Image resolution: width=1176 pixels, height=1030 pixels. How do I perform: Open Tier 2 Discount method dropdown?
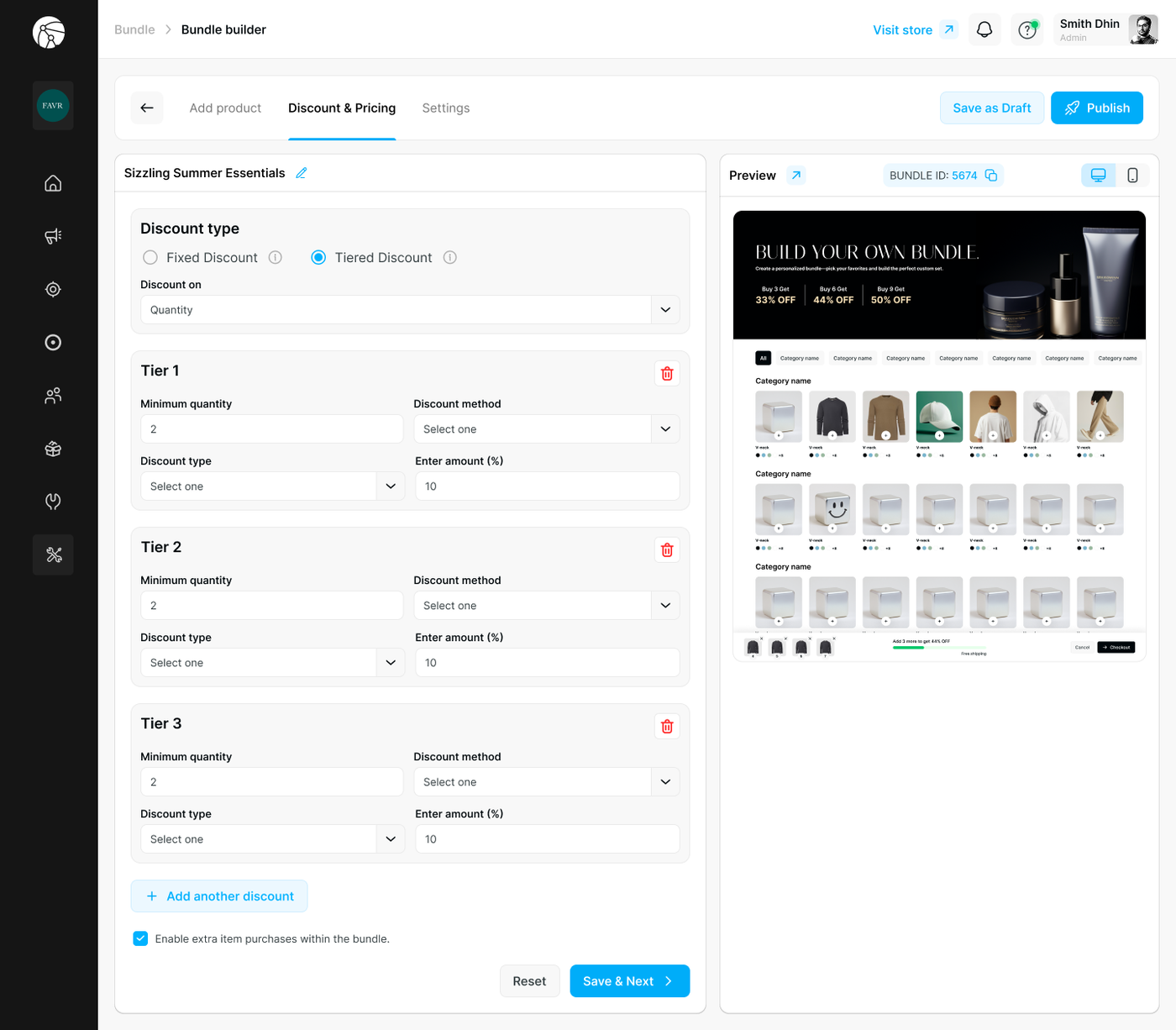[547, 605]
